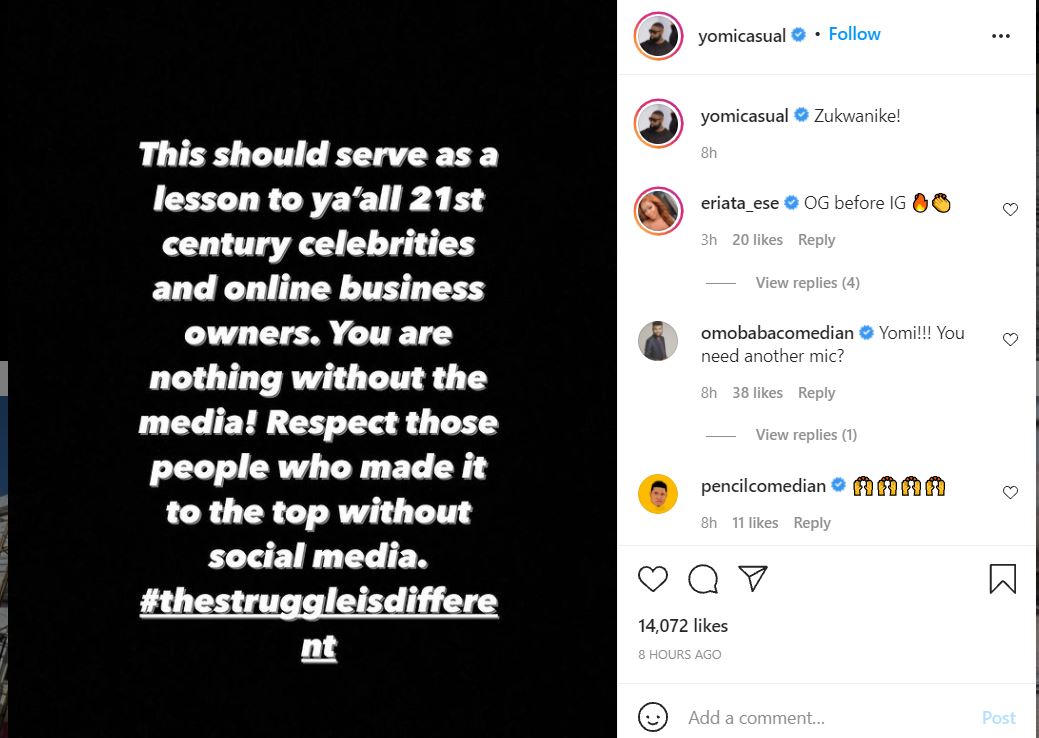
Task: Expand View replies (1)
Action: tap(806, 435)
